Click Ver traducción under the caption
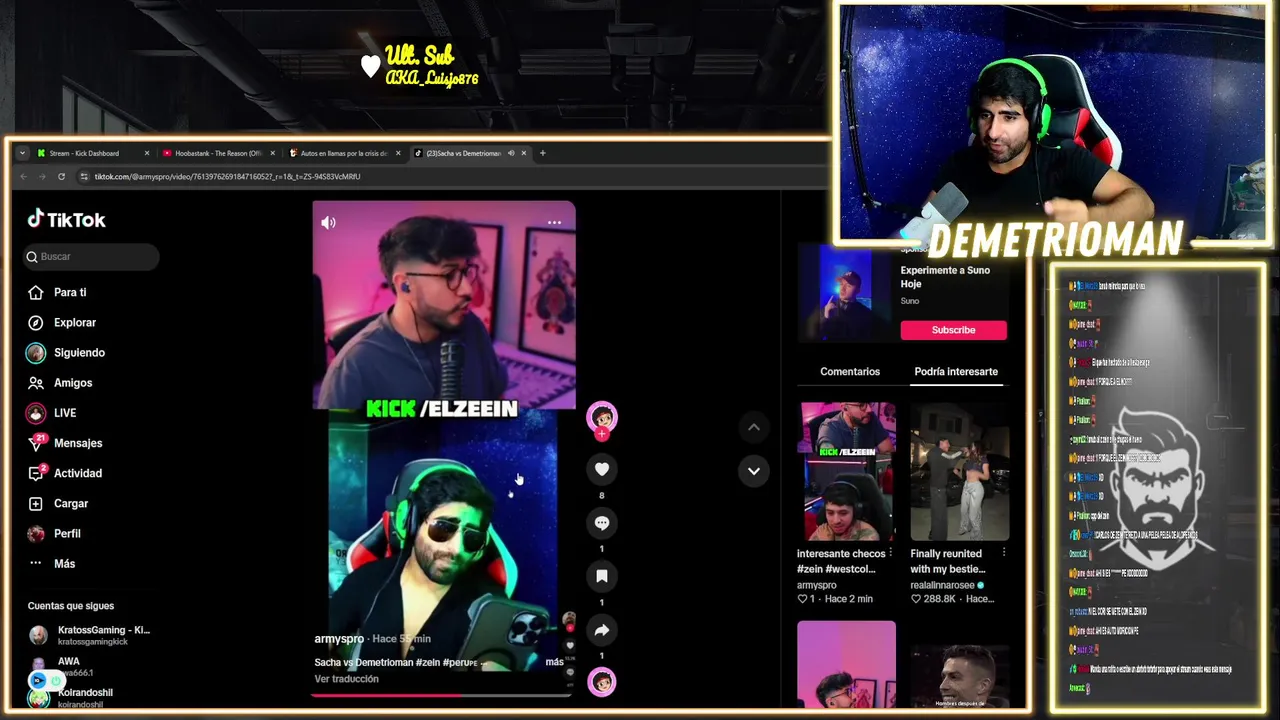Viewport: 1280px width, 720px height. 347,679
